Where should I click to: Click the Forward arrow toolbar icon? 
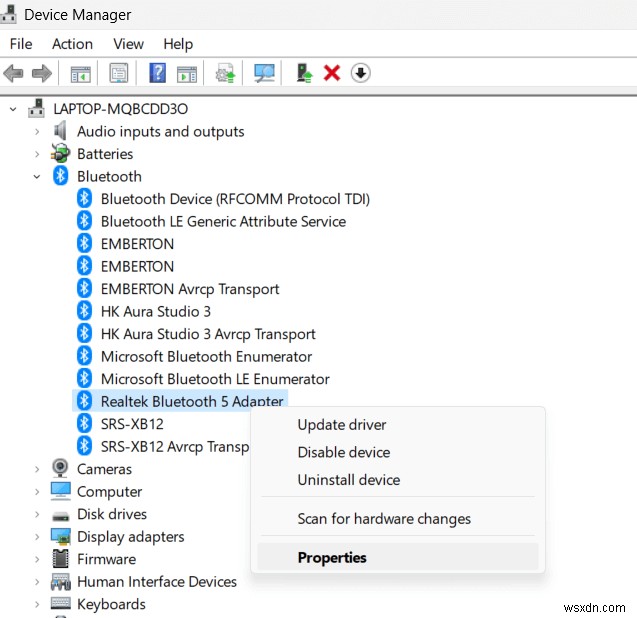[x=42, y=74]
